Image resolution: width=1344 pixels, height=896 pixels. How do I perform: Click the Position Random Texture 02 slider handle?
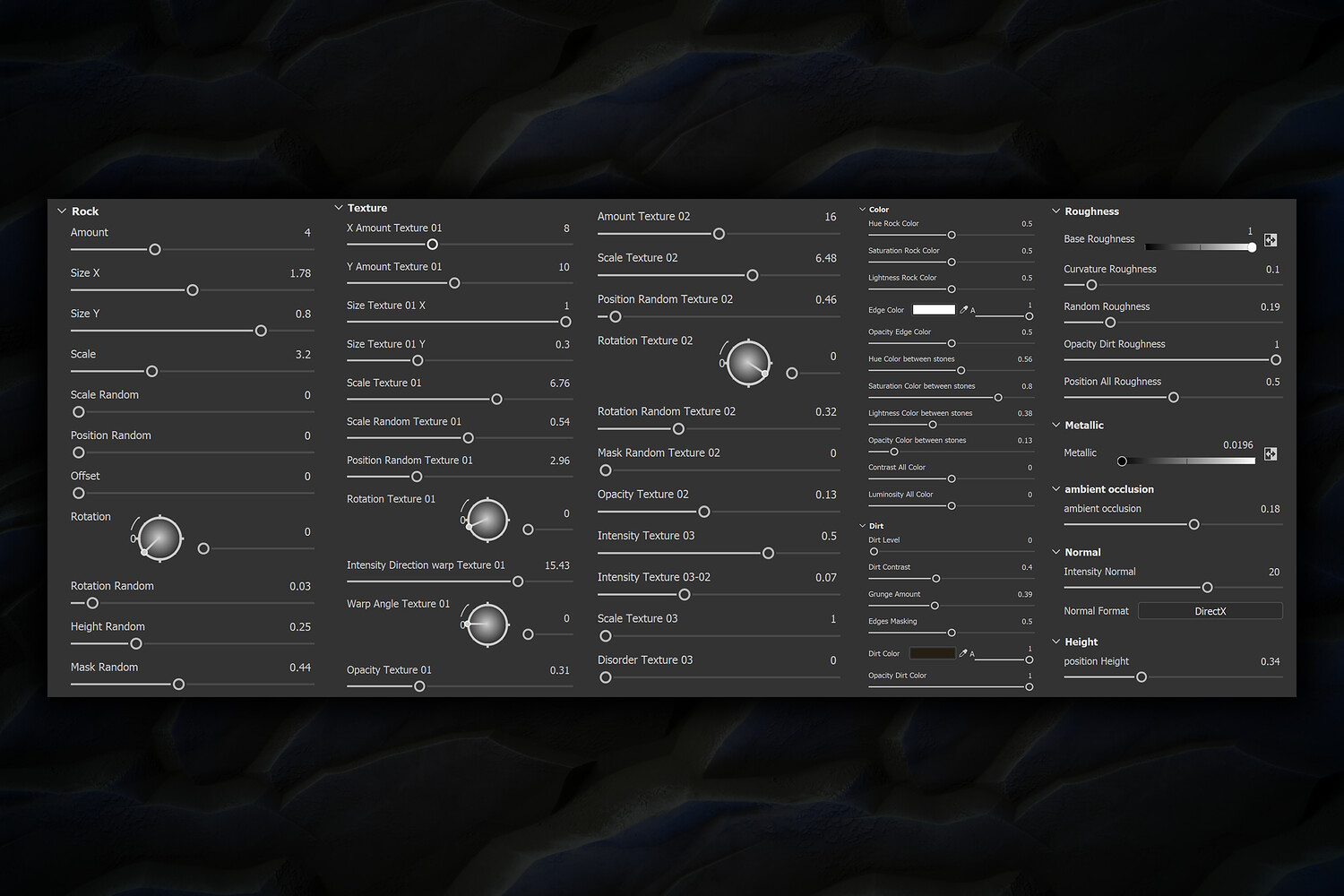(616, 316)
